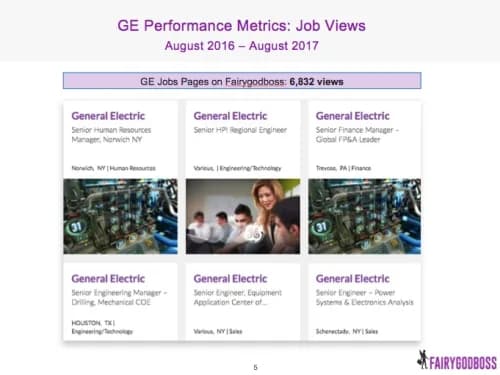Screen dimensions: 500x375
Task: Click the slide title GE Performance Metrics
Action: 241,26
